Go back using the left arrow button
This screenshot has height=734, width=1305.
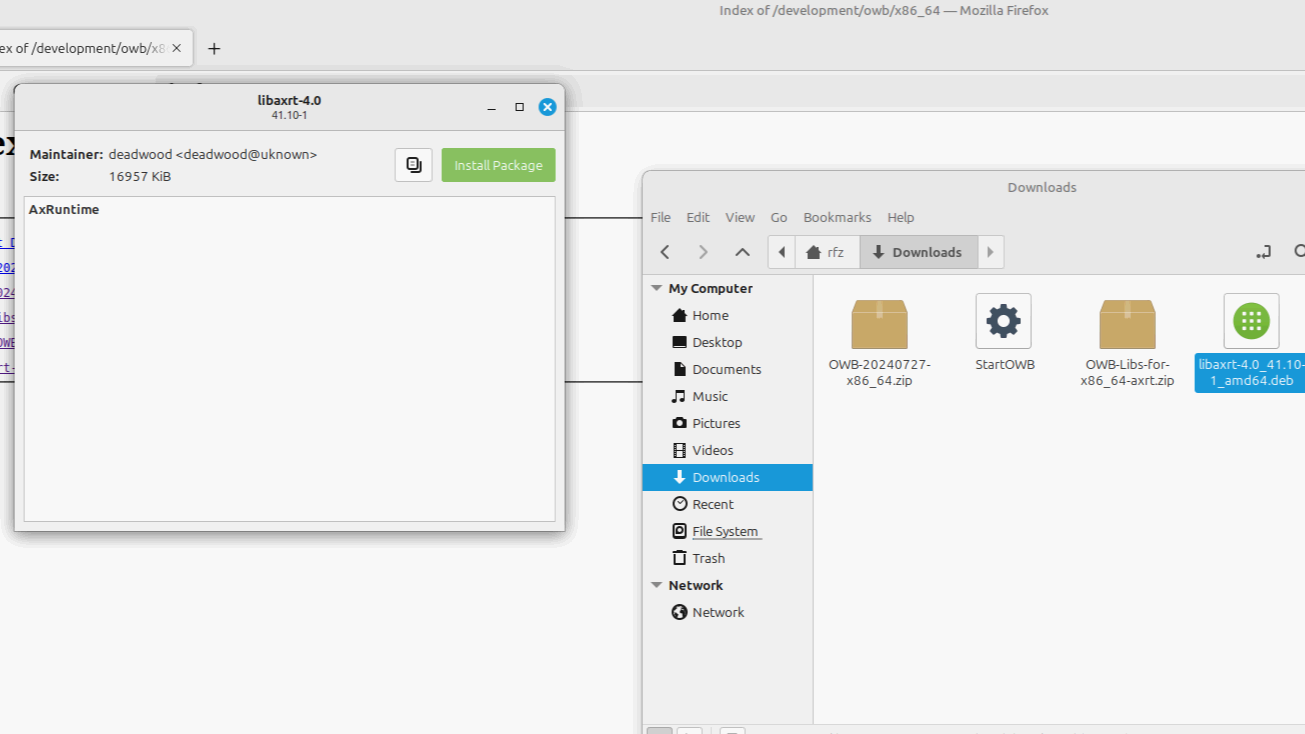click(665, 252)
